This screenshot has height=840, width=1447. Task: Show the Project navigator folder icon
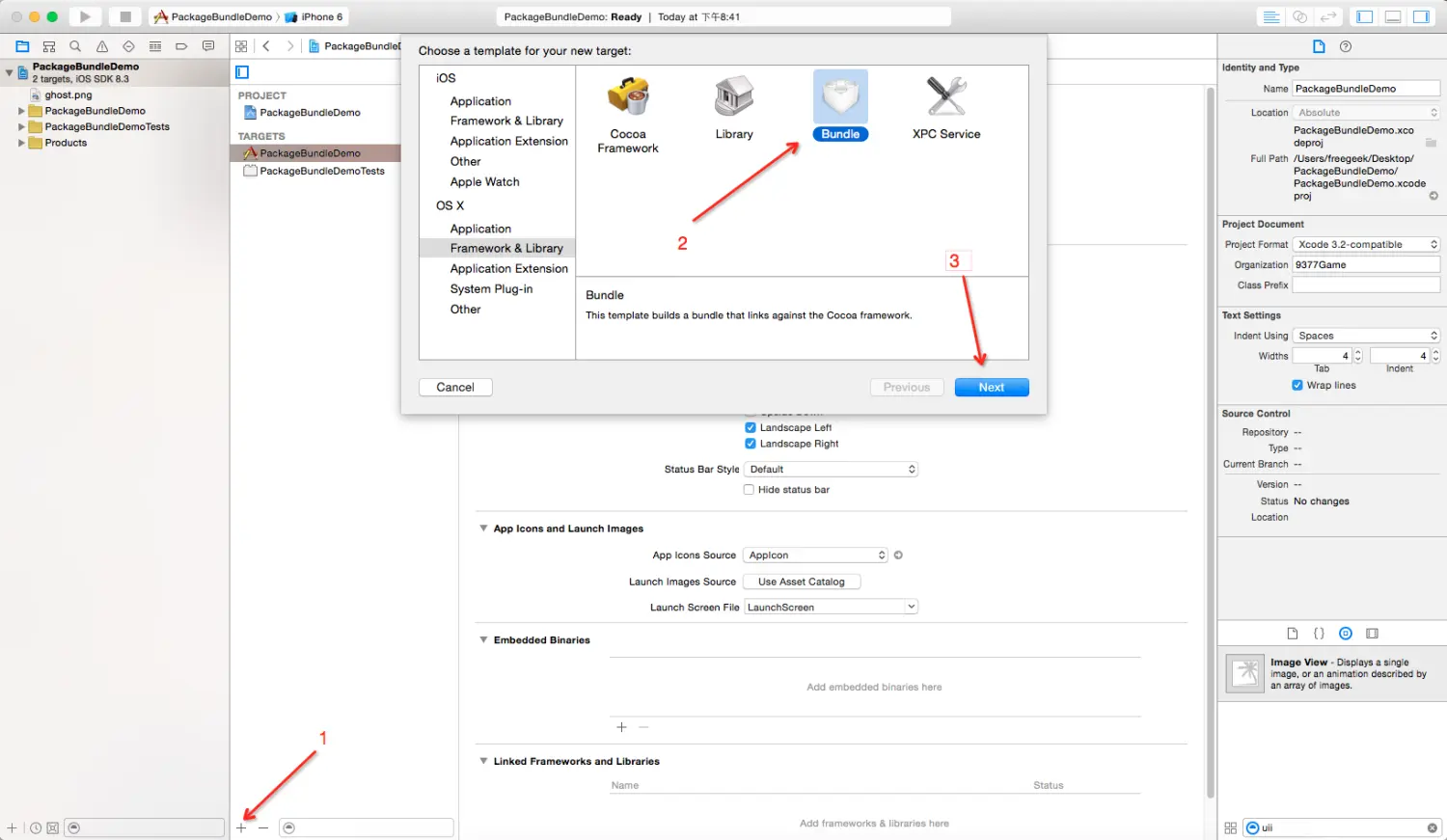[x=22, y=46]
